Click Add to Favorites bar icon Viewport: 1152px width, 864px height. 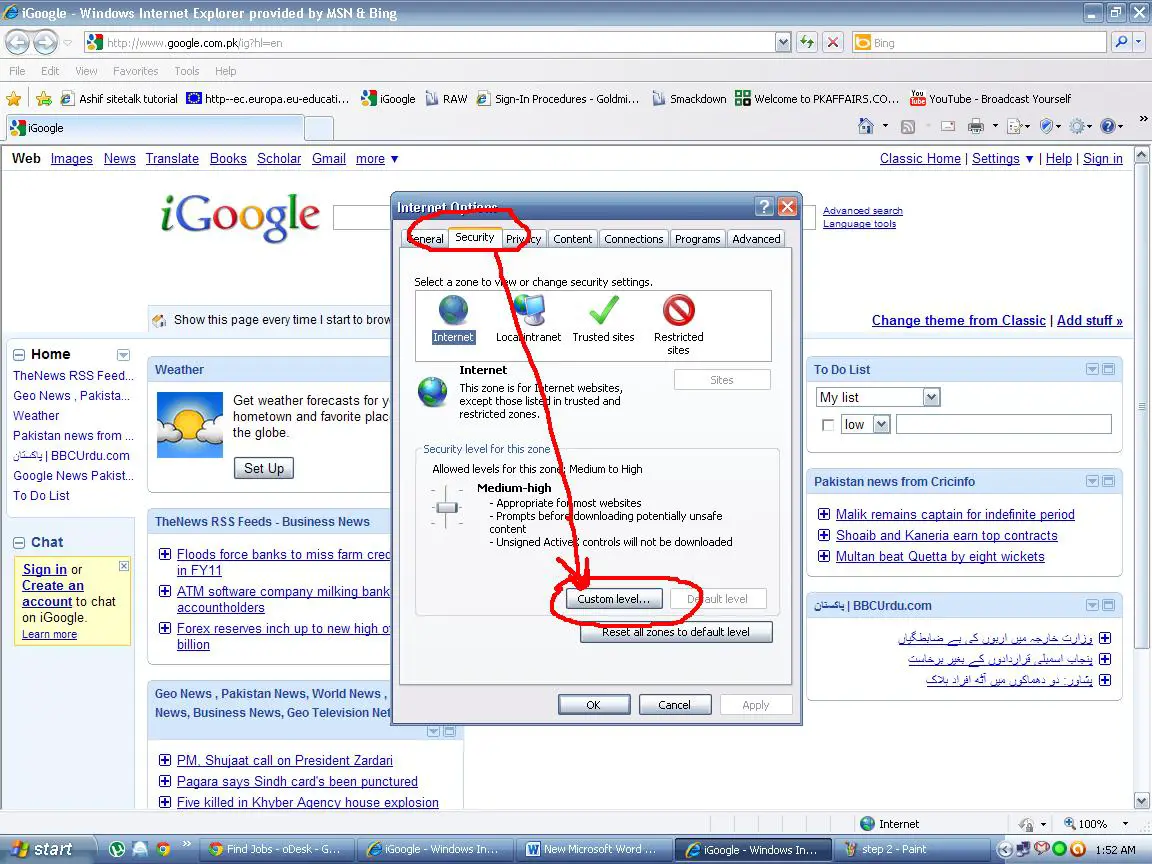click(x=44, y=98)
